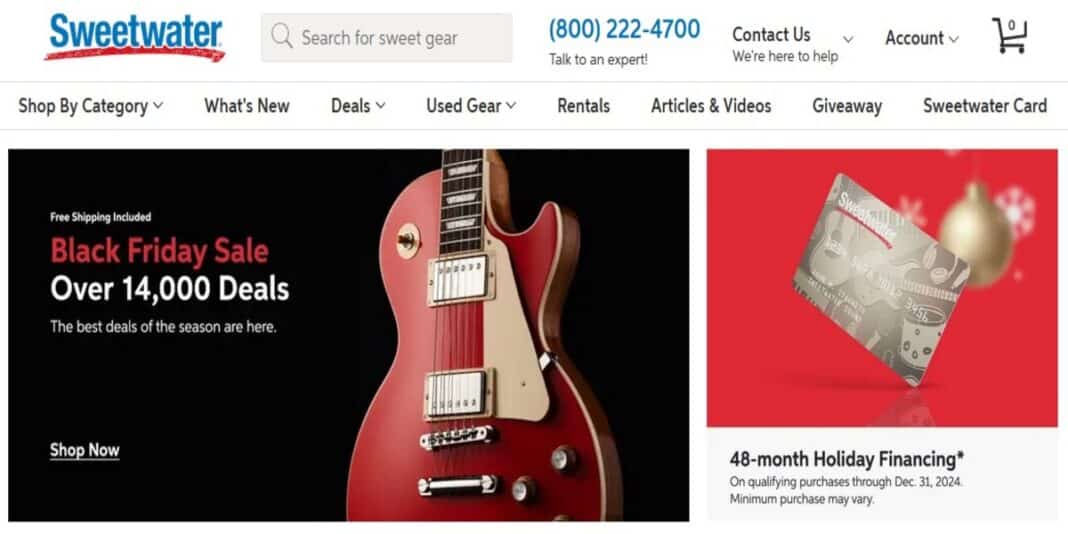Open the Account dropdown menu
Image resolution: width=1068 pixels, height=534 pixels.
pyautogui.click(x=922, y=39)
